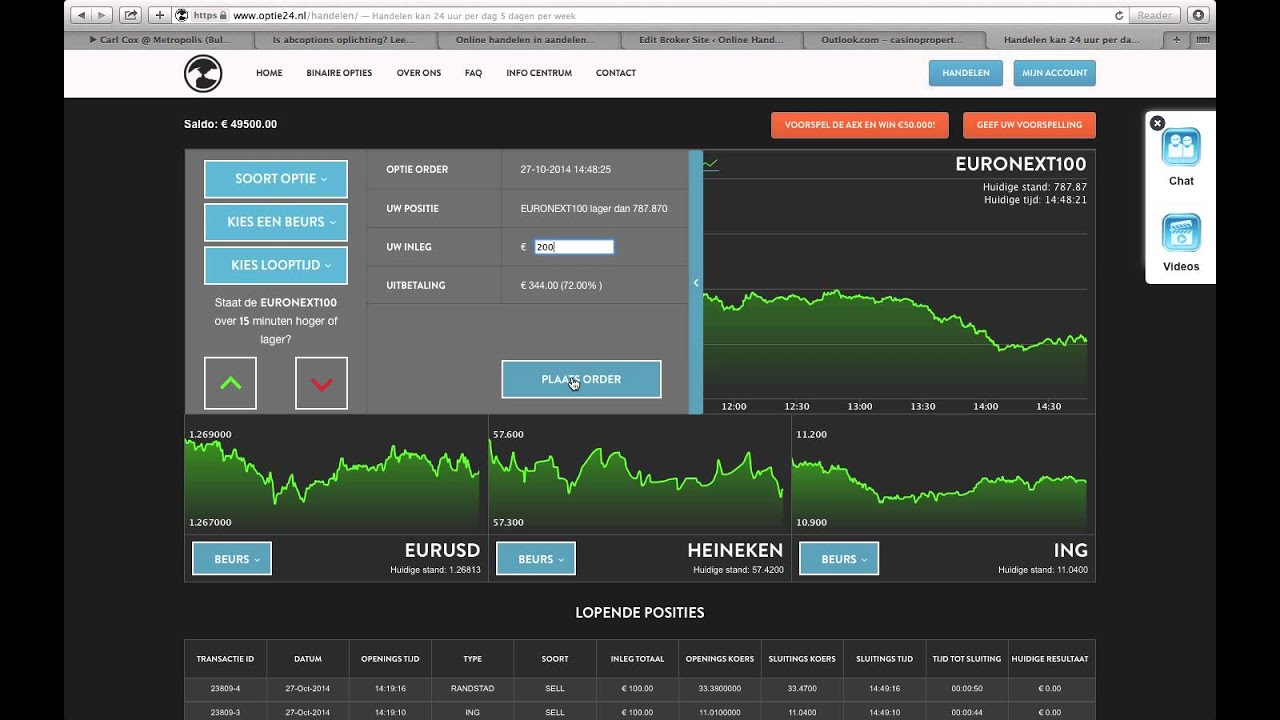The height and width of the screenshot is (720, 1280).
Task: Open the Safari downloads icon
Action: coord(1197,15)
